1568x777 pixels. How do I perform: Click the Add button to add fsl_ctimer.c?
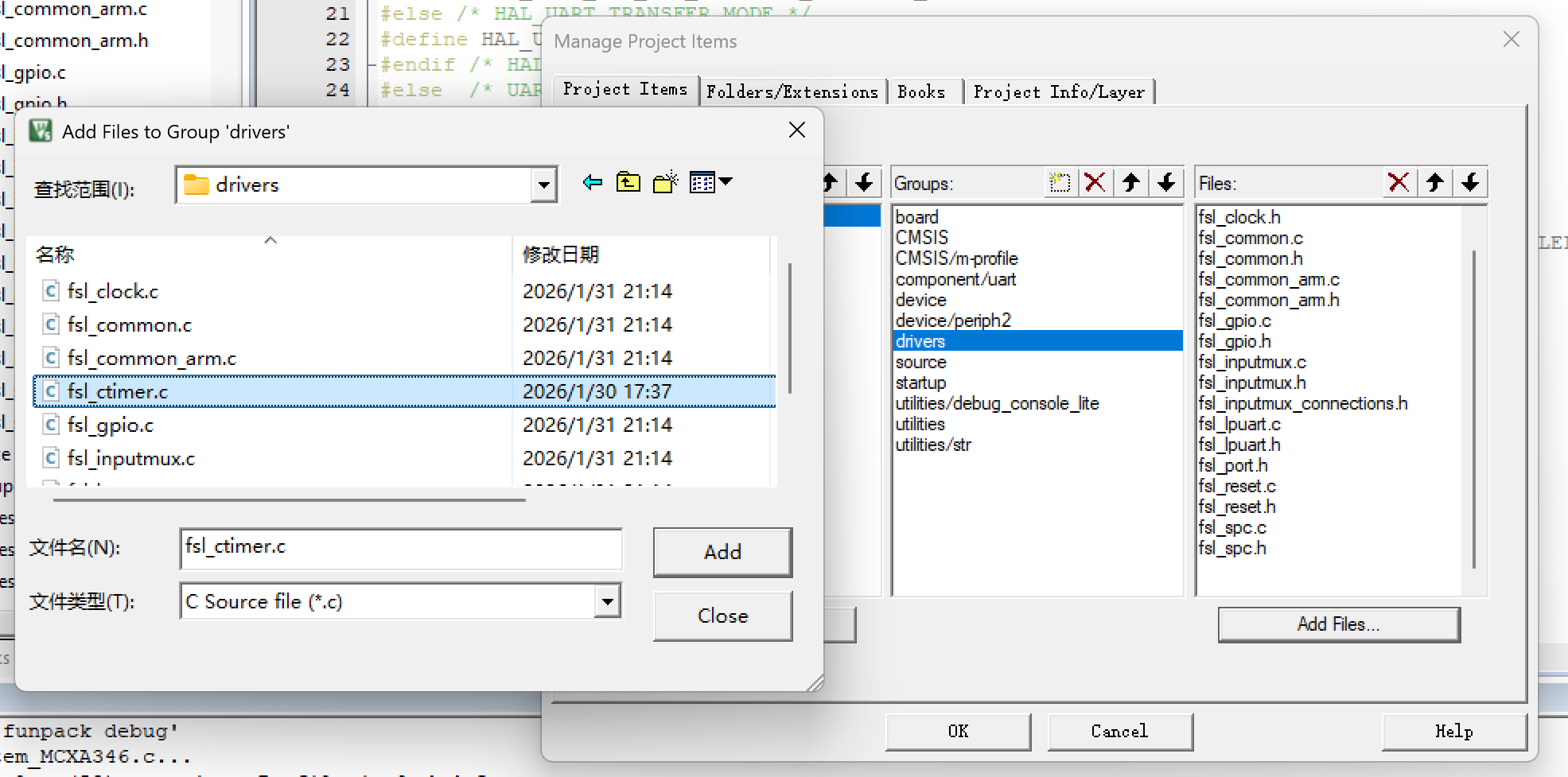tap(722, 552)
